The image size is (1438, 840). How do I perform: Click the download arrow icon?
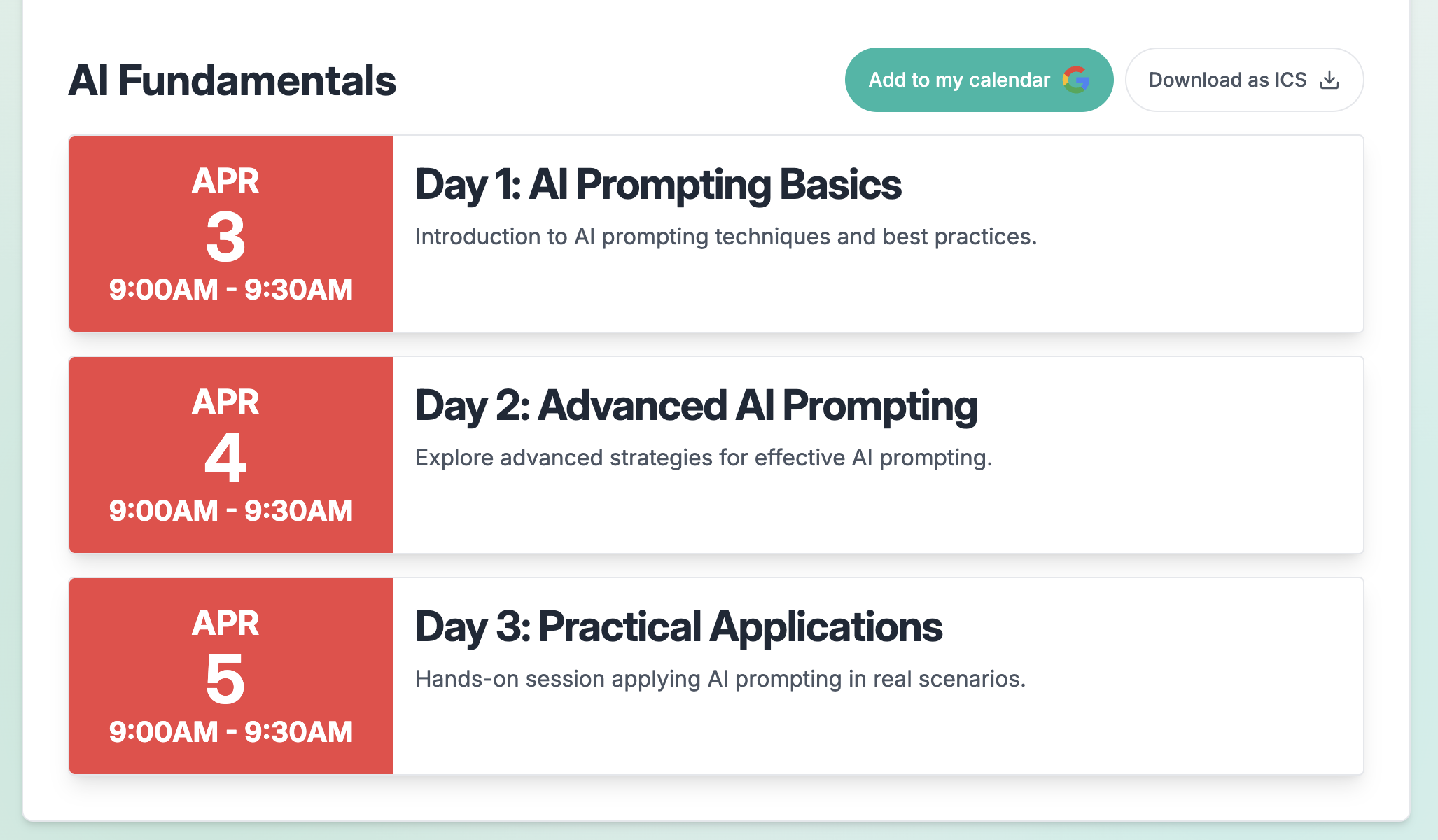[x=1329, y=80]
